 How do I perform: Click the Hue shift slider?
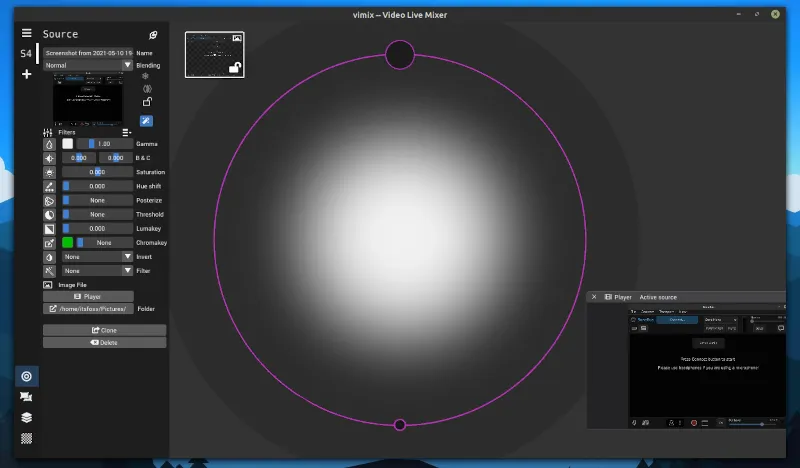pos(97,186)
